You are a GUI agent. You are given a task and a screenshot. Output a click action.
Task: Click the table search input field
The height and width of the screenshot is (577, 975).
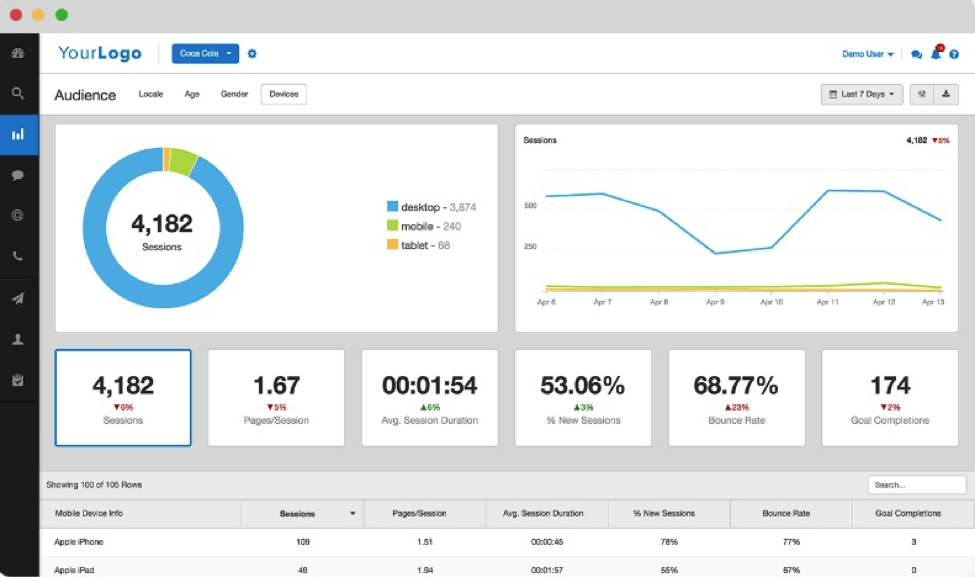916,484
